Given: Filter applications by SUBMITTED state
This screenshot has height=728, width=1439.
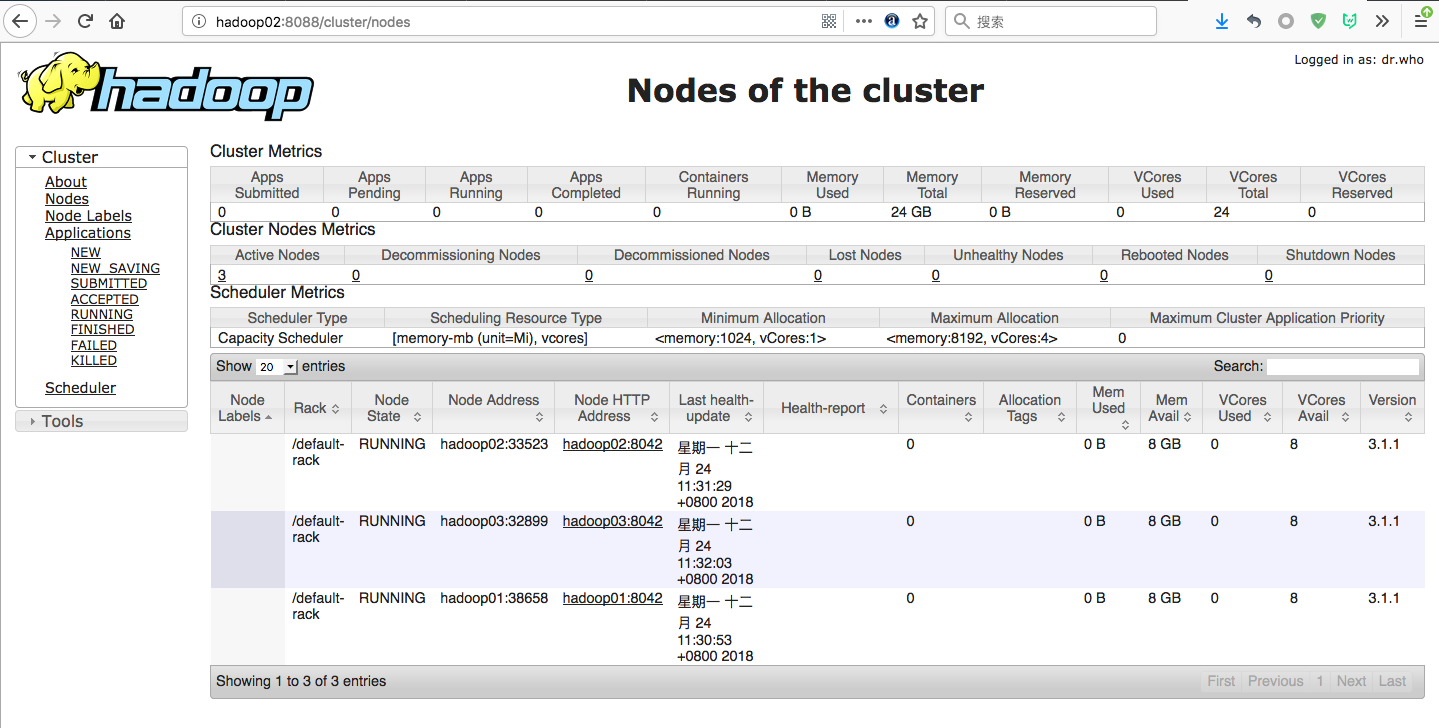Looking at the screenshot, I should click(109, 284).
